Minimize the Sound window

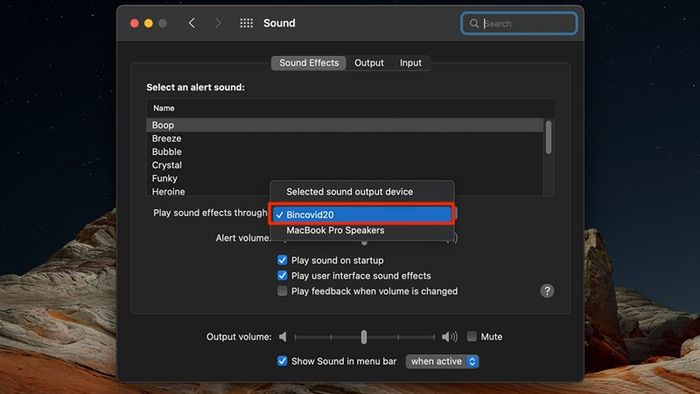[x=149, y=23]
